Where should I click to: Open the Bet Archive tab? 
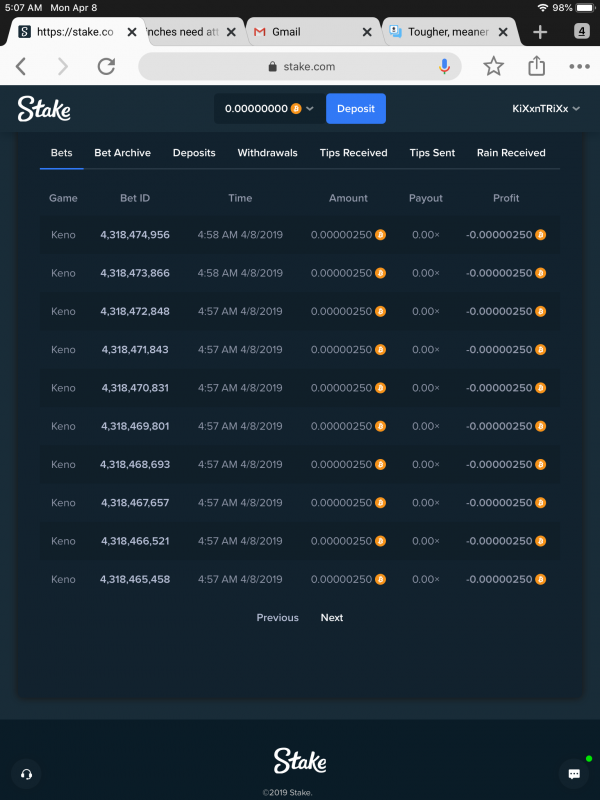(122, 153)
